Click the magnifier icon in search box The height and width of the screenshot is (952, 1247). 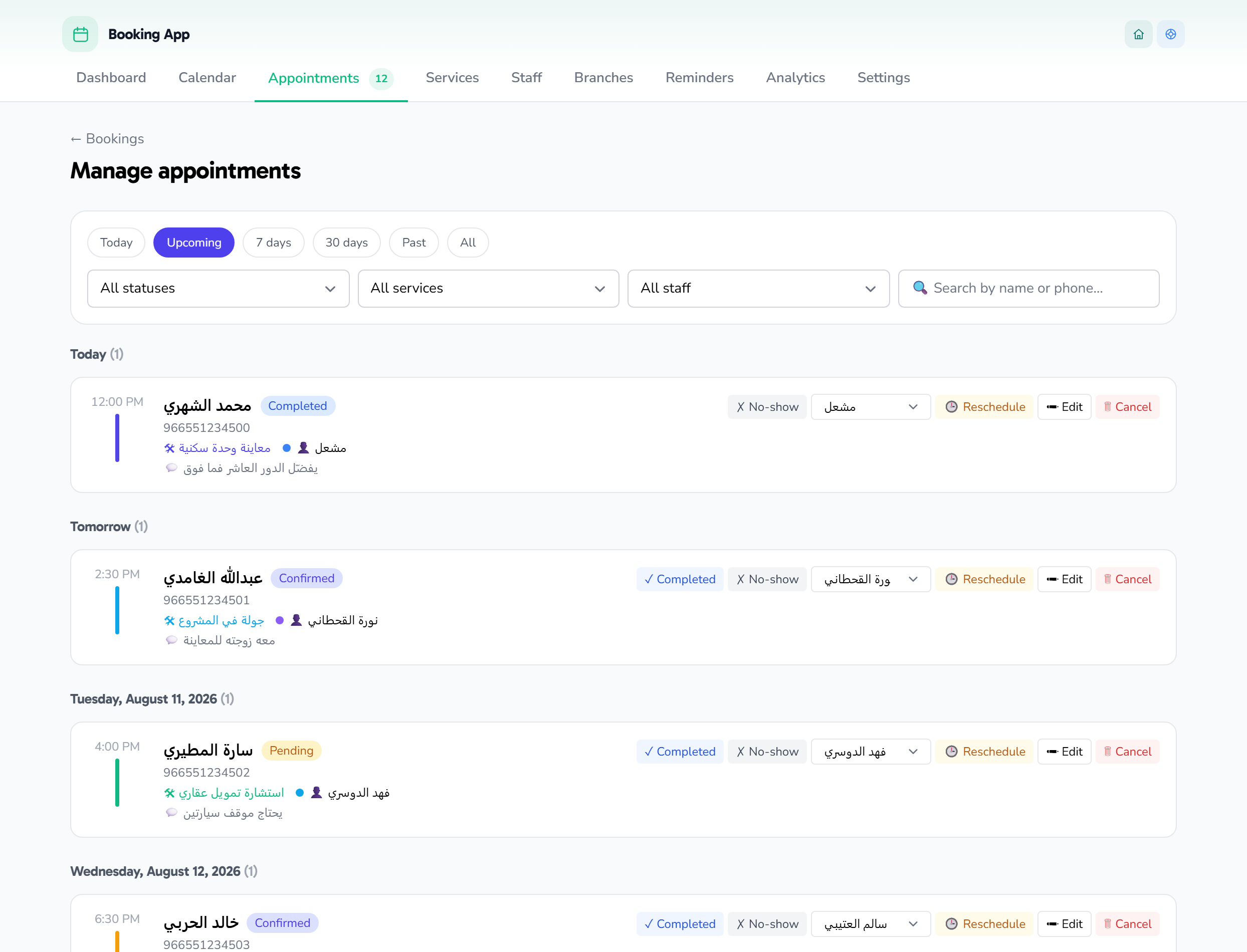(x=920, y=288)
